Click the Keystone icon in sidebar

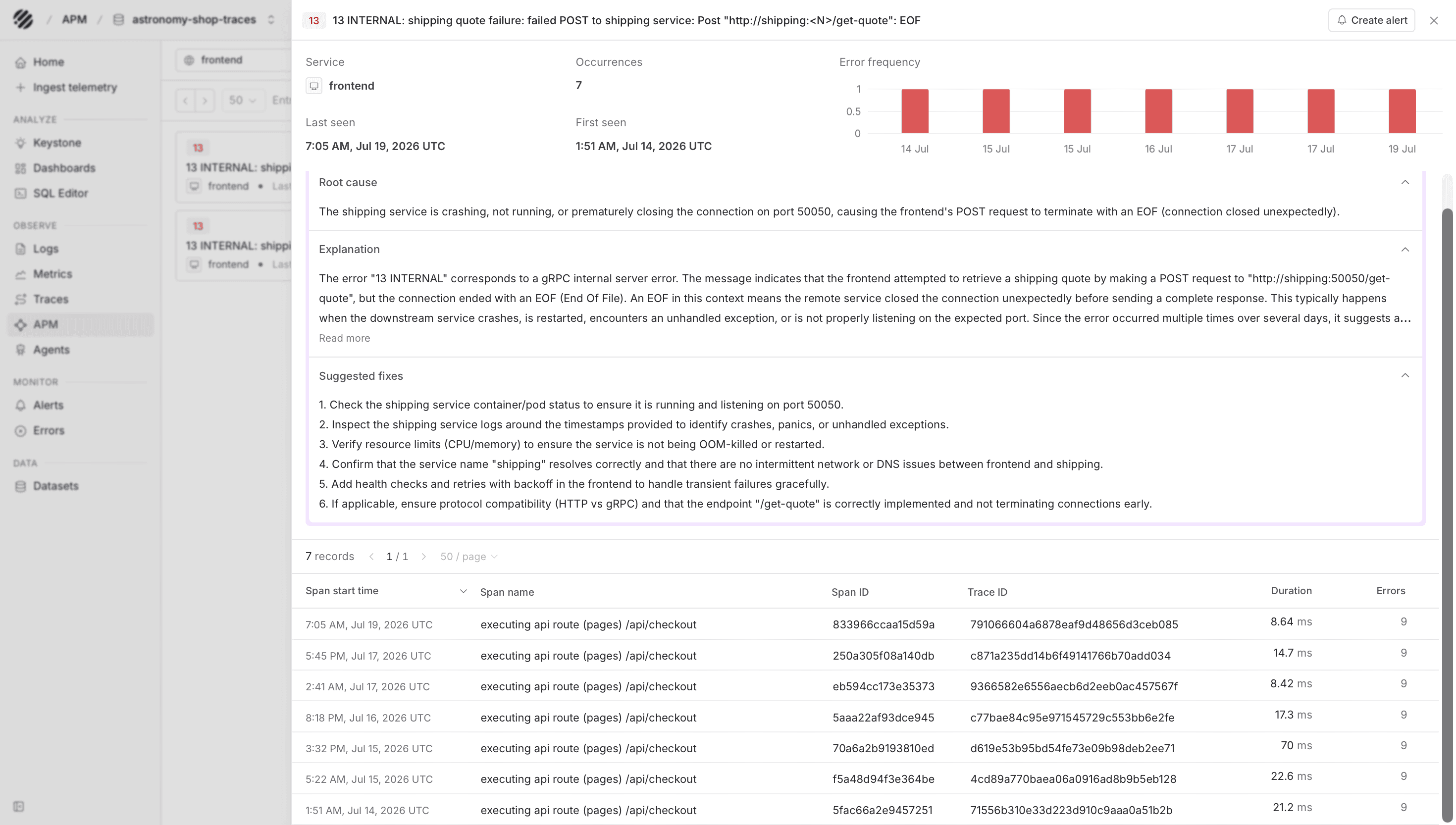coord(21,143)
